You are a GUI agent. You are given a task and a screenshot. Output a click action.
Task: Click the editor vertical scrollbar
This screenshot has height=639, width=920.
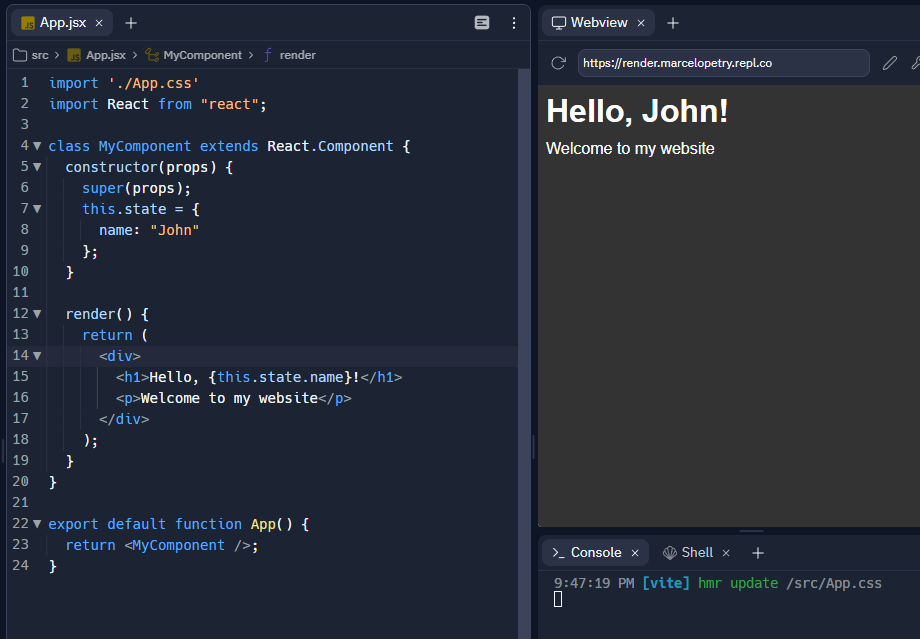(x=524, y=352)
